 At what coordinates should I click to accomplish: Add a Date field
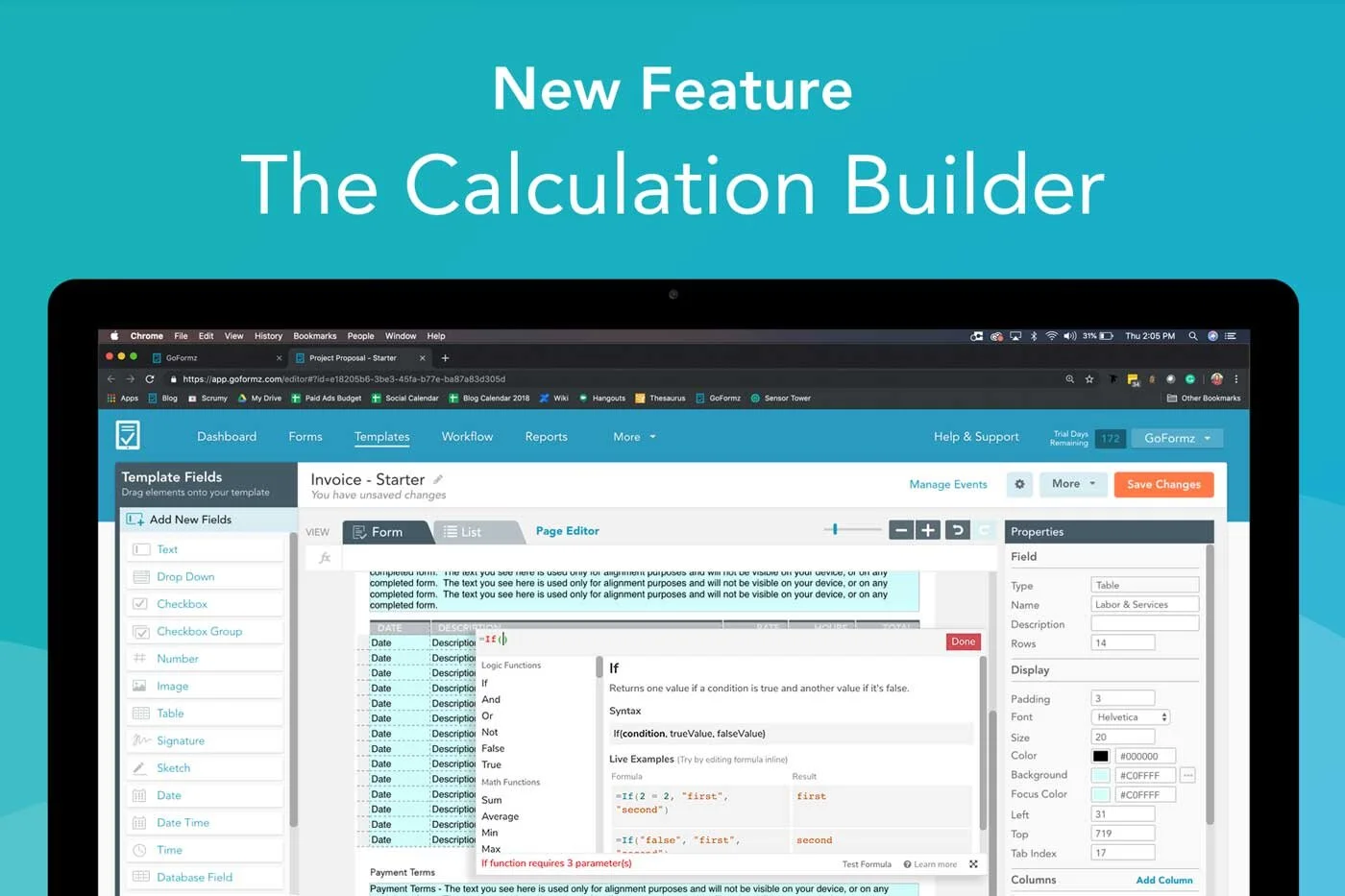point(205,795)
